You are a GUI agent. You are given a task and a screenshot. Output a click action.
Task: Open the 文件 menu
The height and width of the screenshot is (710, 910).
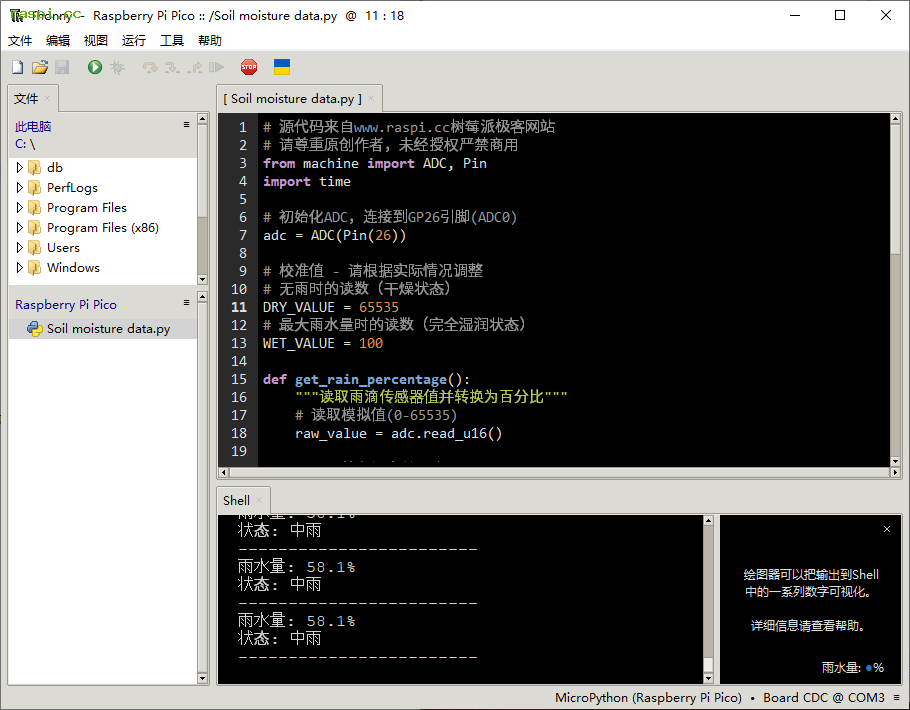pyautogui.click(x=20, y=41)
